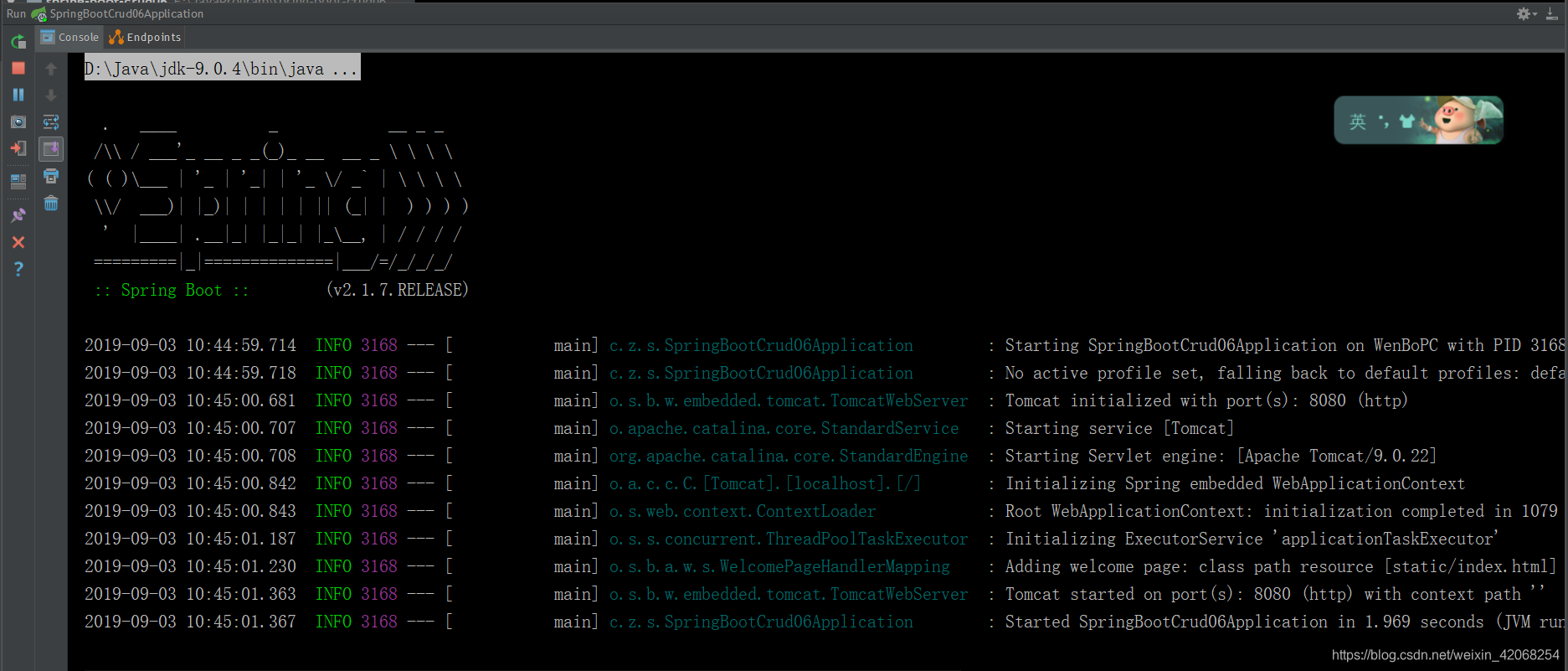Click the Down the stack trace arrow
Viewport: 1568px width, 671px height.
(x=51, y=95)
